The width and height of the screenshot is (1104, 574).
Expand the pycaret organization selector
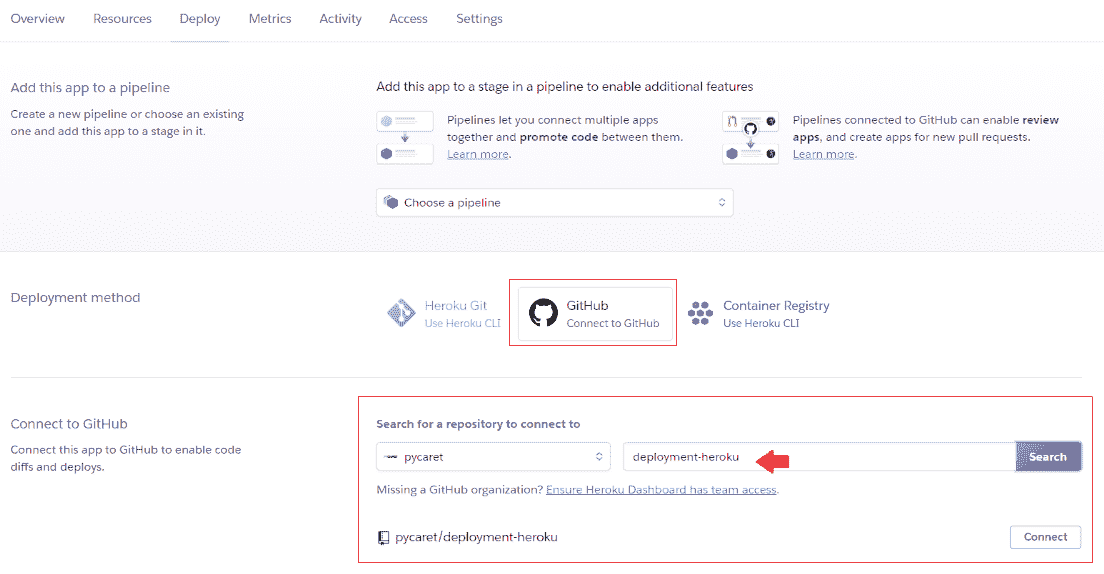[493, 457]
